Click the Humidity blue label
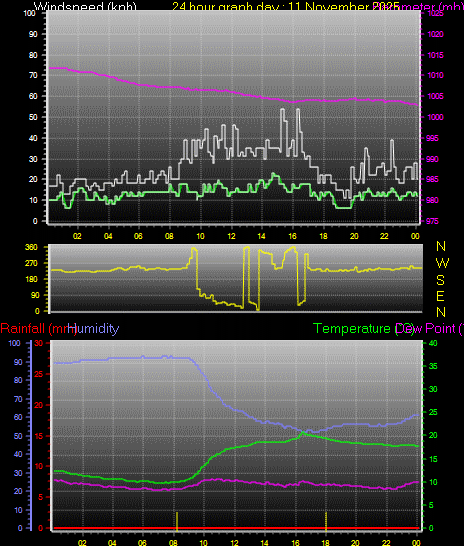Viewport: 464px width, 546px height. click(93, 328)
